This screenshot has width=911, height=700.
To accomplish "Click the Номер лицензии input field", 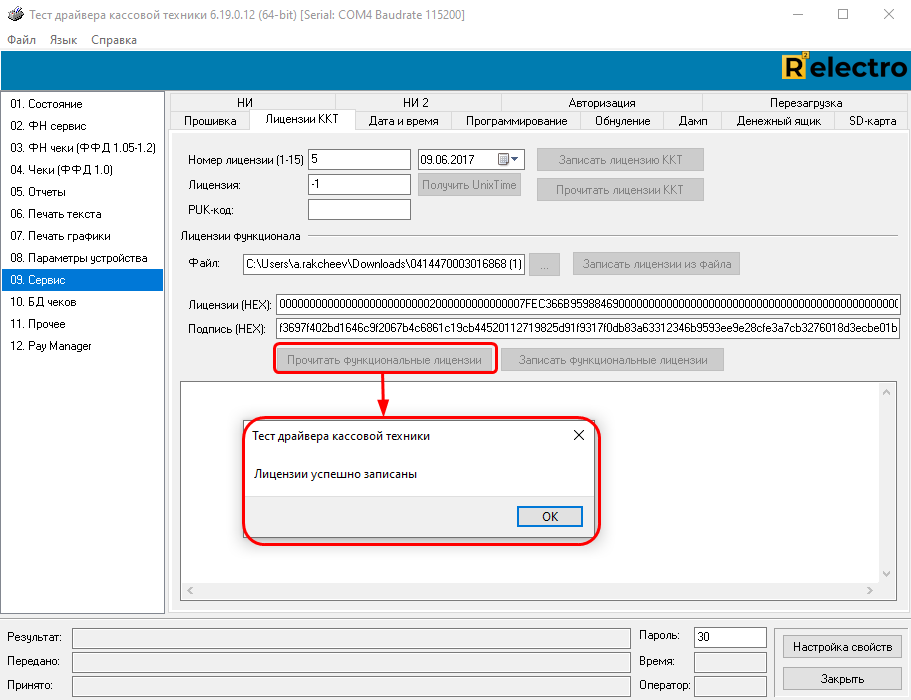I will coord(359,159).
